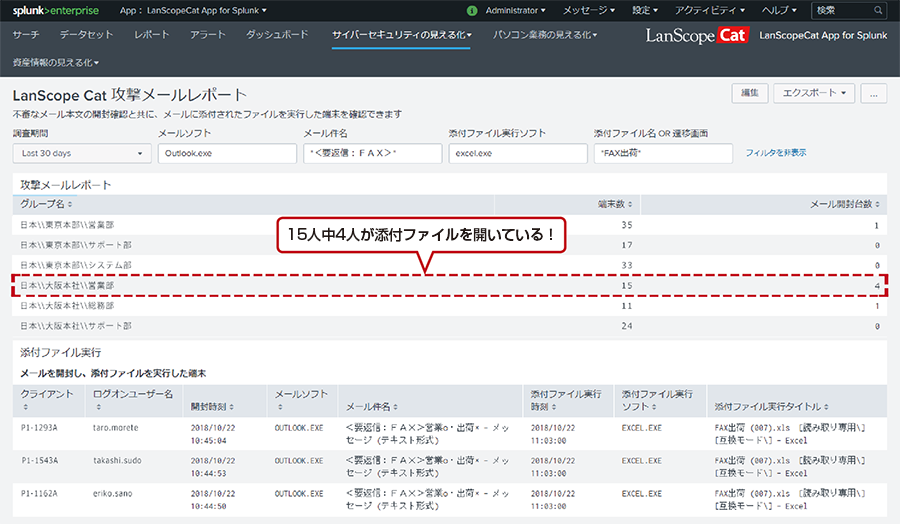Expand the 資産情報の見える化 menu
This screenshot has height=524, width=900.
(56, 63)
